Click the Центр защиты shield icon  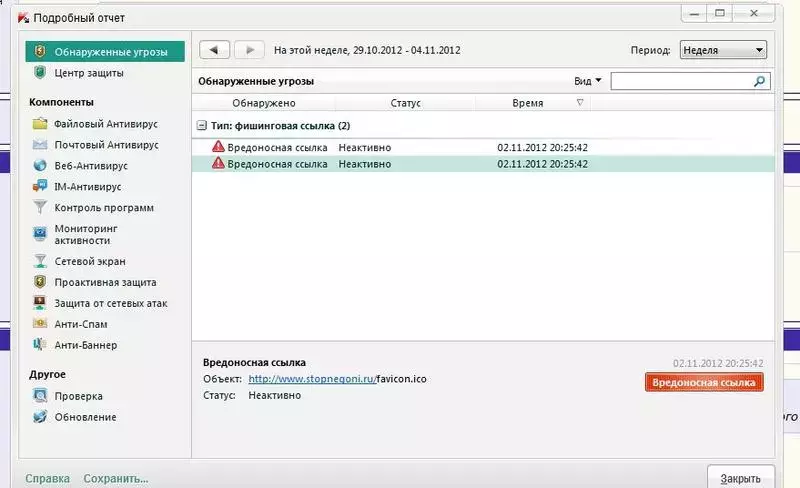pyautogui.click(x=40, y=72)
